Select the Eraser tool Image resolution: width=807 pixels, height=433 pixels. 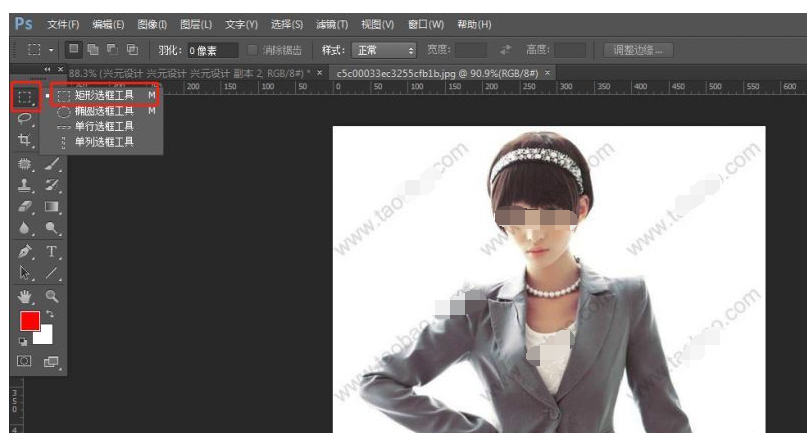coord(25,207)
